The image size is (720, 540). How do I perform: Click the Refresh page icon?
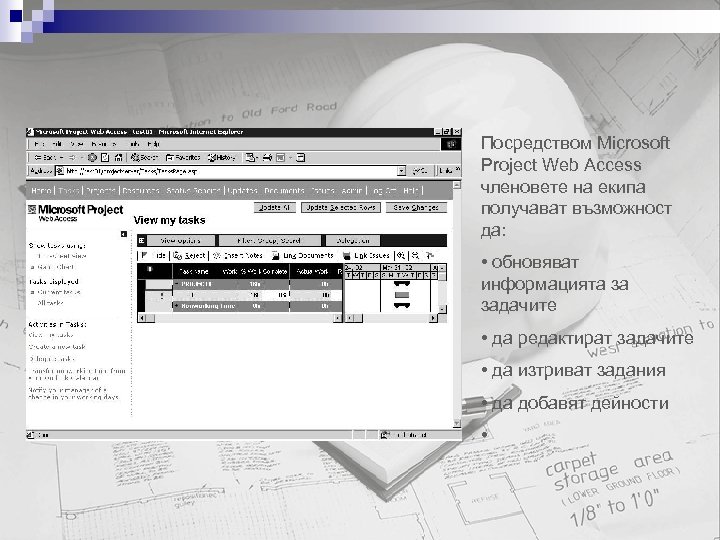105,158
